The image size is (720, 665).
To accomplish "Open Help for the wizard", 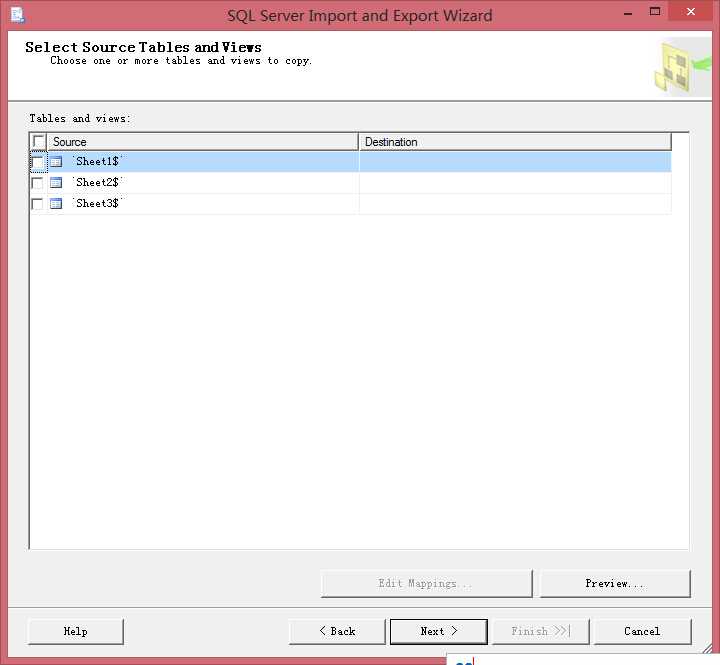I will [76, 631].
